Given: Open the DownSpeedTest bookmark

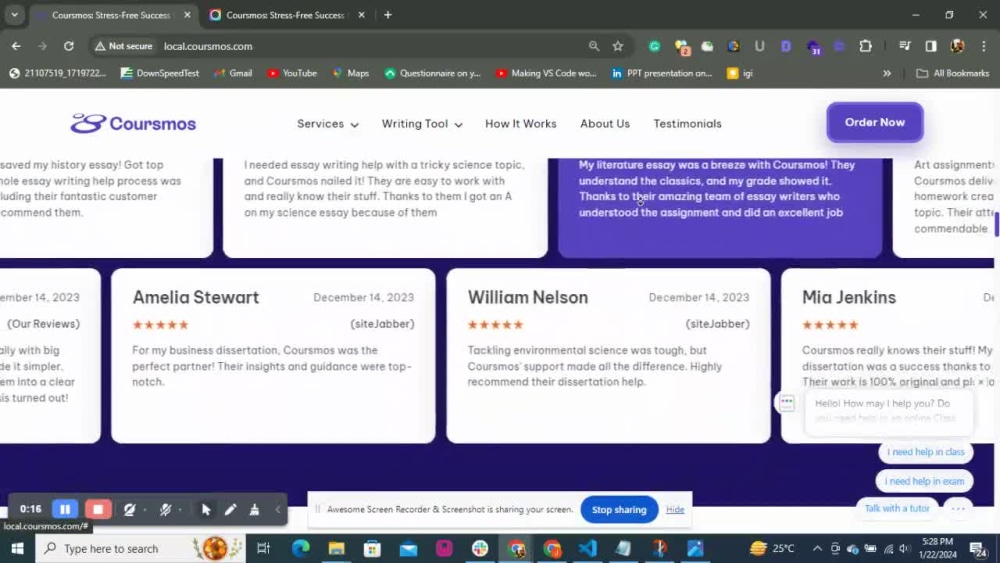Looking at the screenshot, I should coord(160,73).
